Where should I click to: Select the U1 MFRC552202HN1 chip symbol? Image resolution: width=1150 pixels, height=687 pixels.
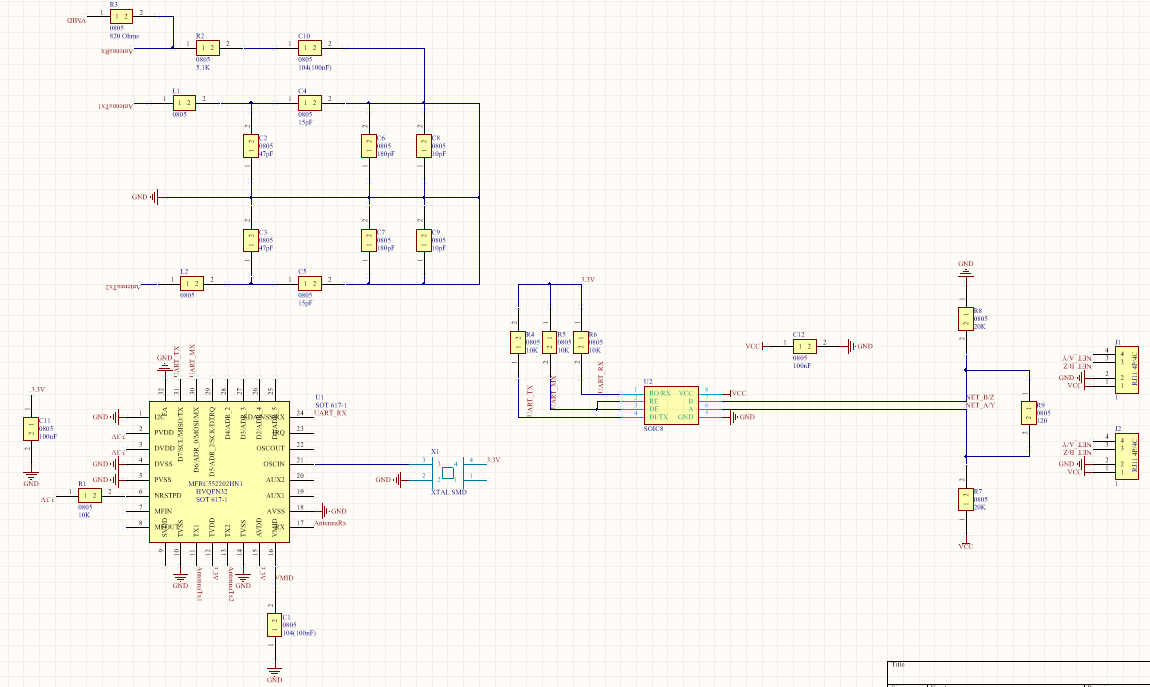[220, 470]
